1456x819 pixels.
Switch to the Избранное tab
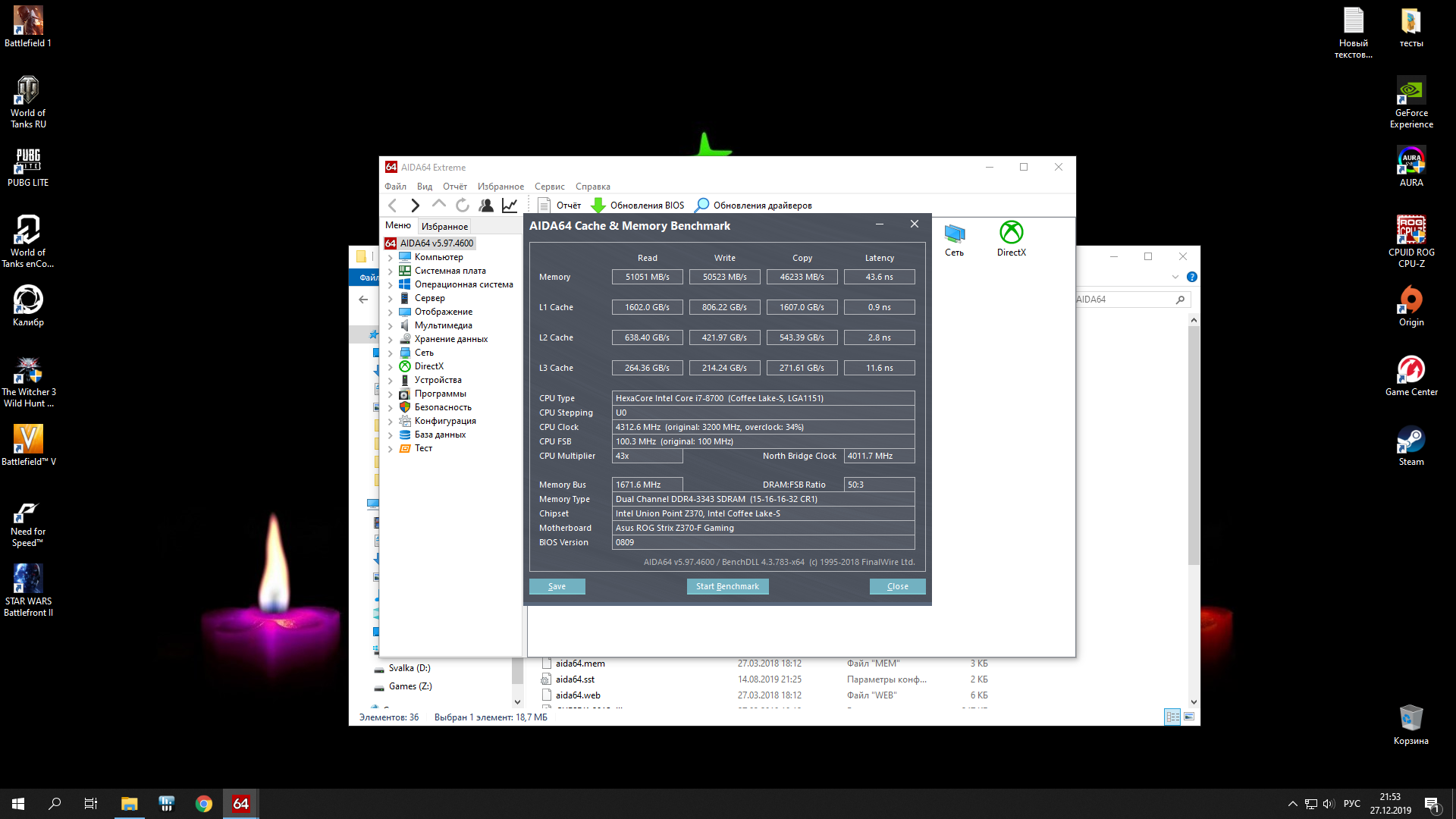click(x=444, y=227)
